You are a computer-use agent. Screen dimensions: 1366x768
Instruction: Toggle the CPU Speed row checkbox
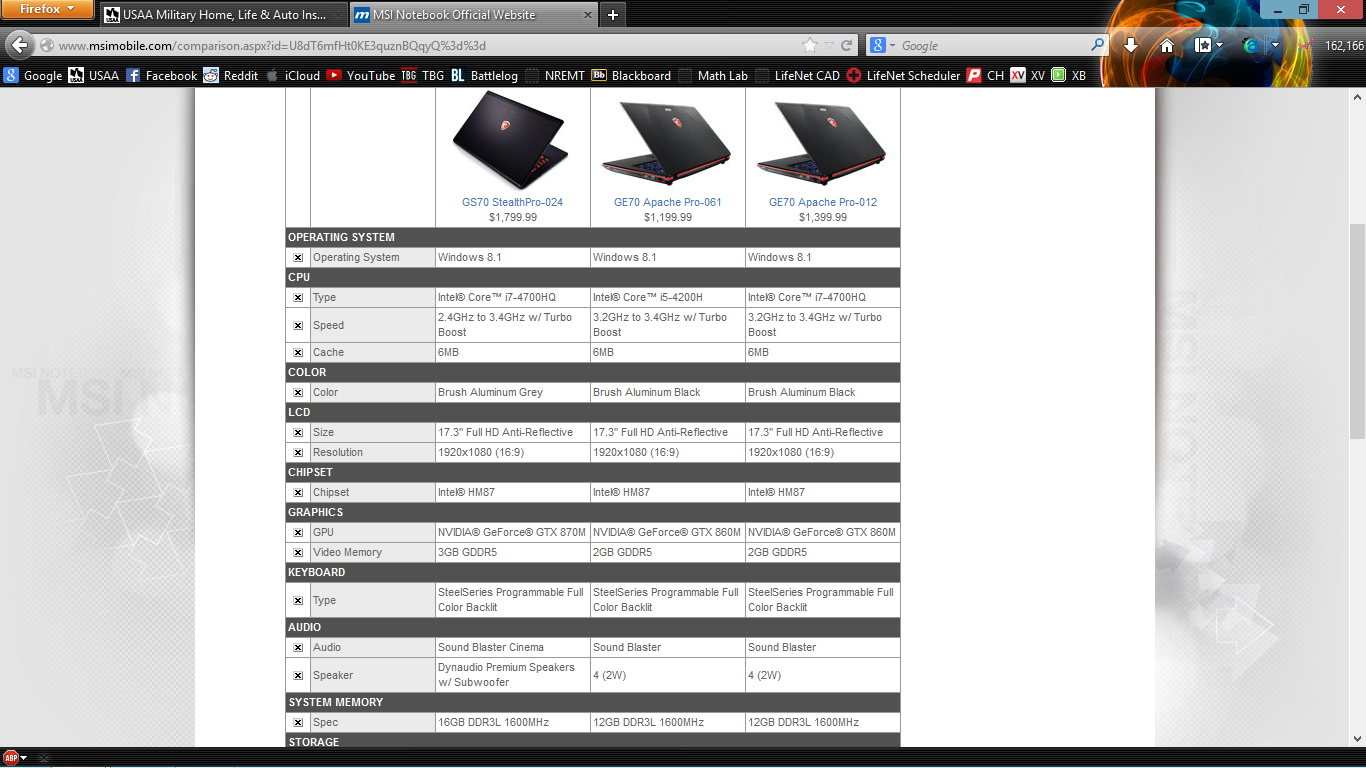click(298, 325)
